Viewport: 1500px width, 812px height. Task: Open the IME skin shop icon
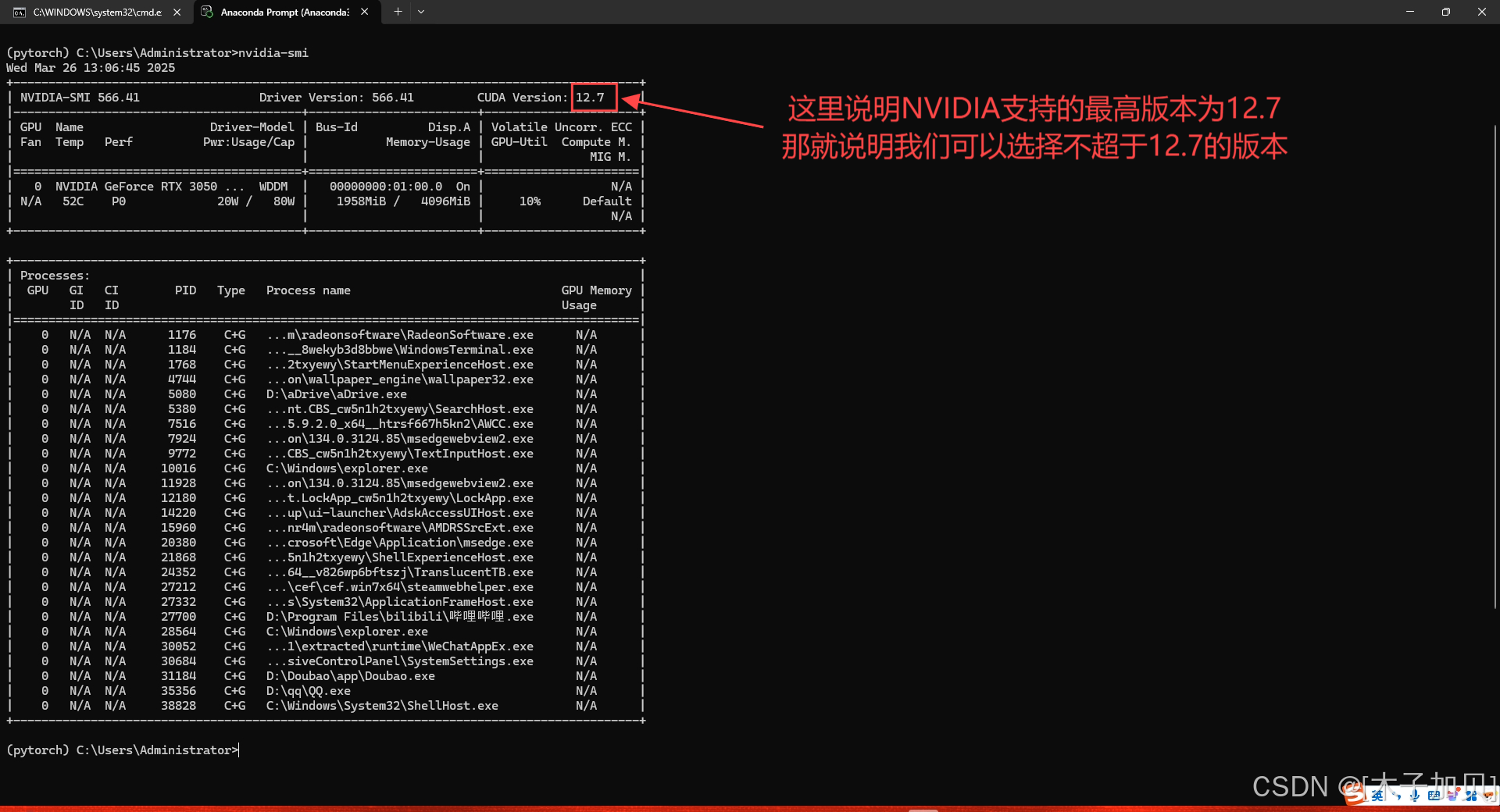(x=1453, y=795)
